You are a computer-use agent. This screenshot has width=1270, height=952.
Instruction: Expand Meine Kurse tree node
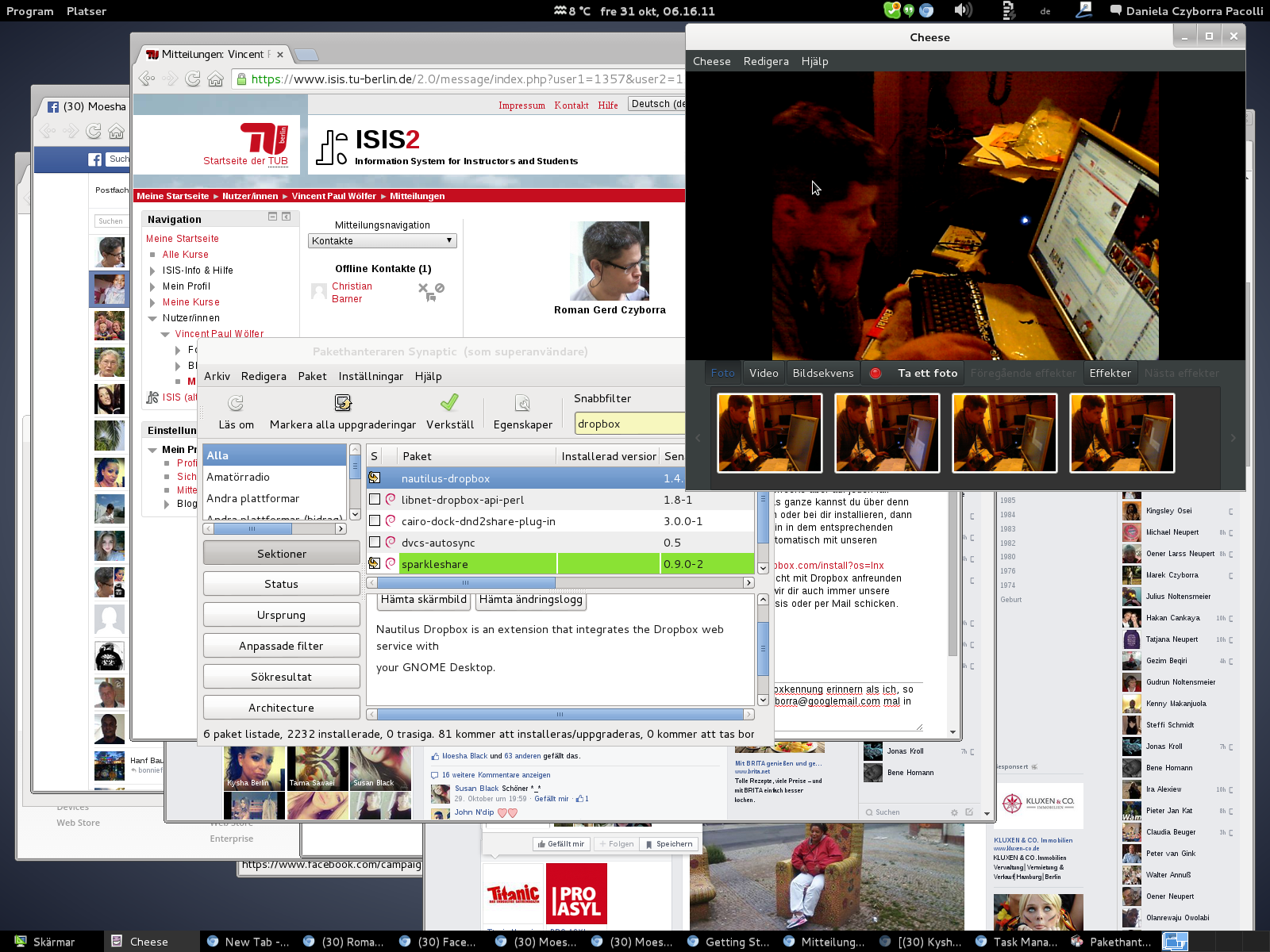tap(152, 302)
